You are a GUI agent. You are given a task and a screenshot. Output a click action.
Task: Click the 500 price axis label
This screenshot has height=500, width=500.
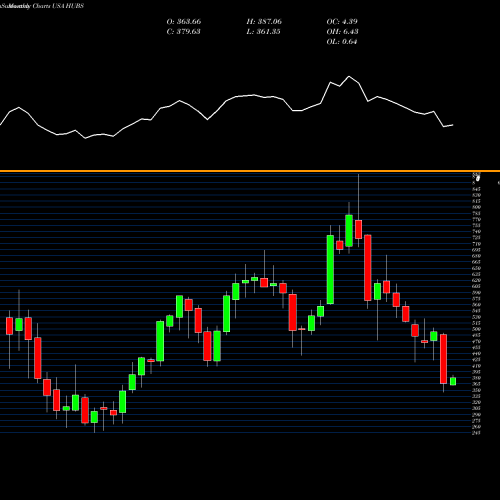(476, 329)
